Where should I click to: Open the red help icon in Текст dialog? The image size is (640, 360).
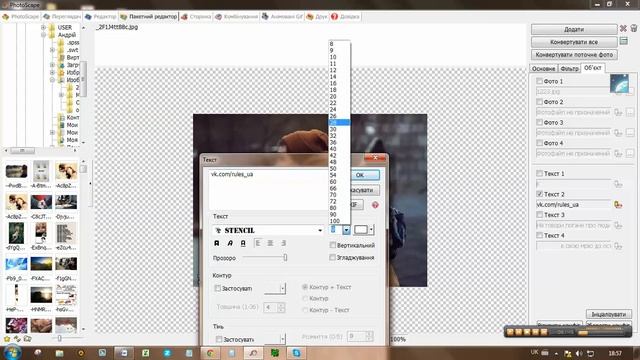(375, 205)
